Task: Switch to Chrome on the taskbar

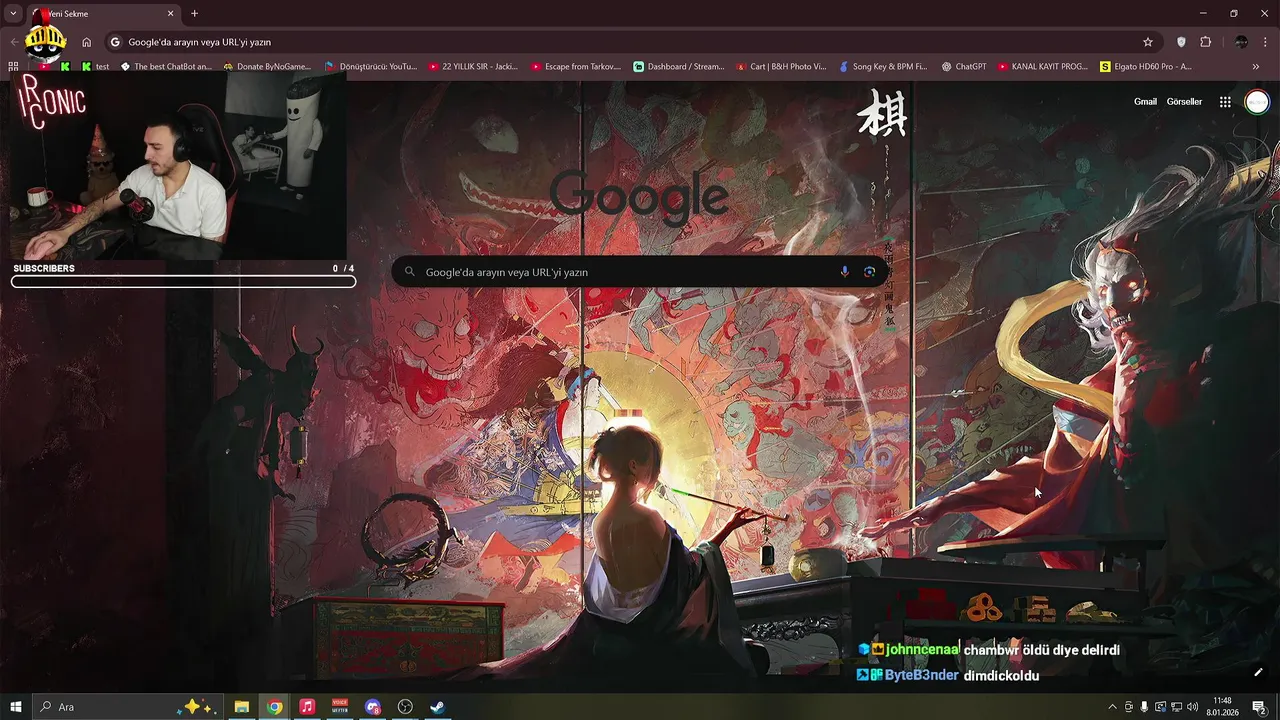Action: 274,707
